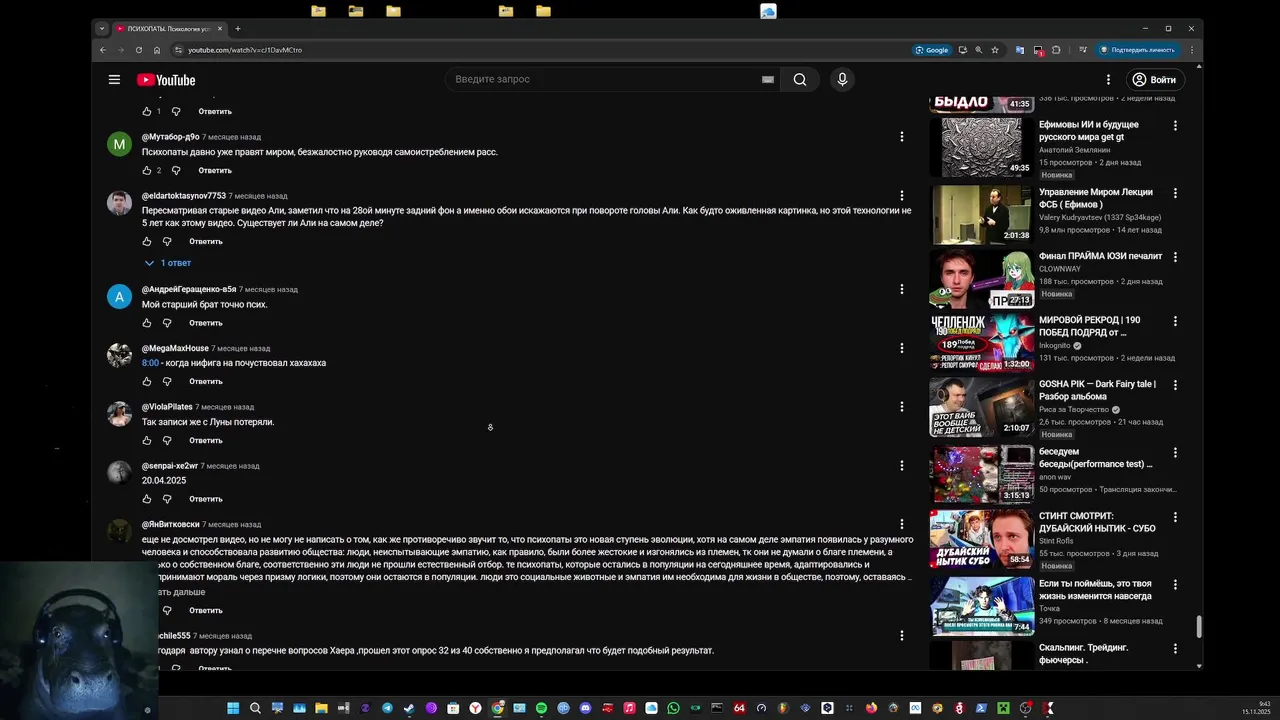Click the comment text '20.04.2025'
Viewport: 1280px width, 720px height.
164,481
